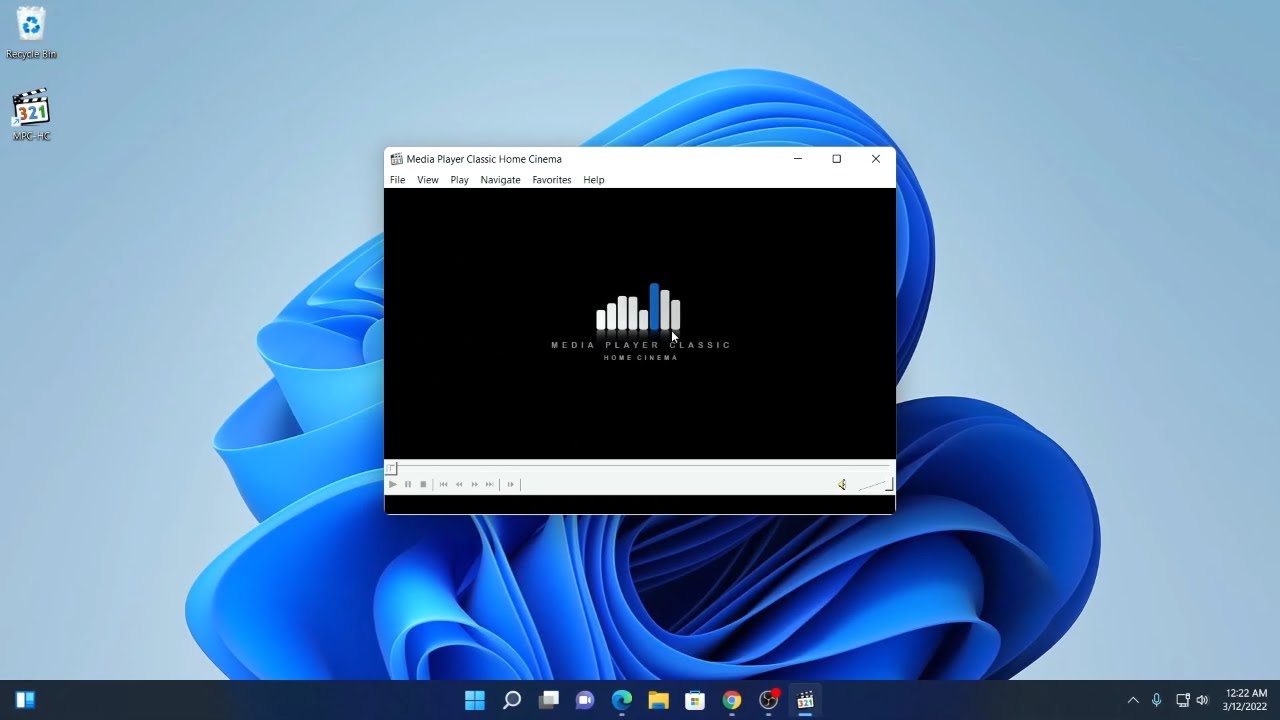The image size is (1280, 720).
Task: Skip to the next track
Action: pyautogui.click(x=489, y=484)
